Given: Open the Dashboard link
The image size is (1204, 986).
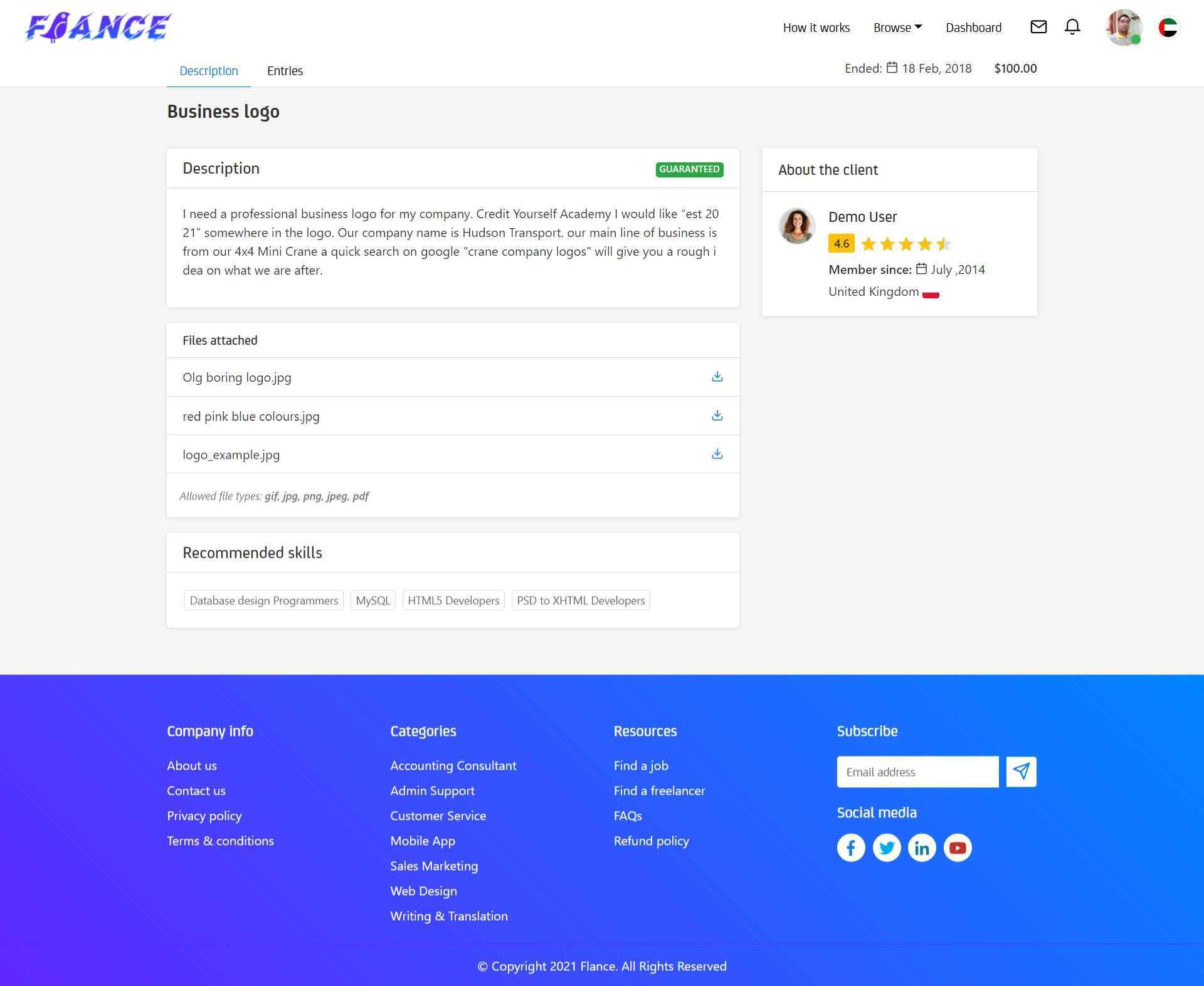Looking at the screenshot, I should (x=973, y=28).
